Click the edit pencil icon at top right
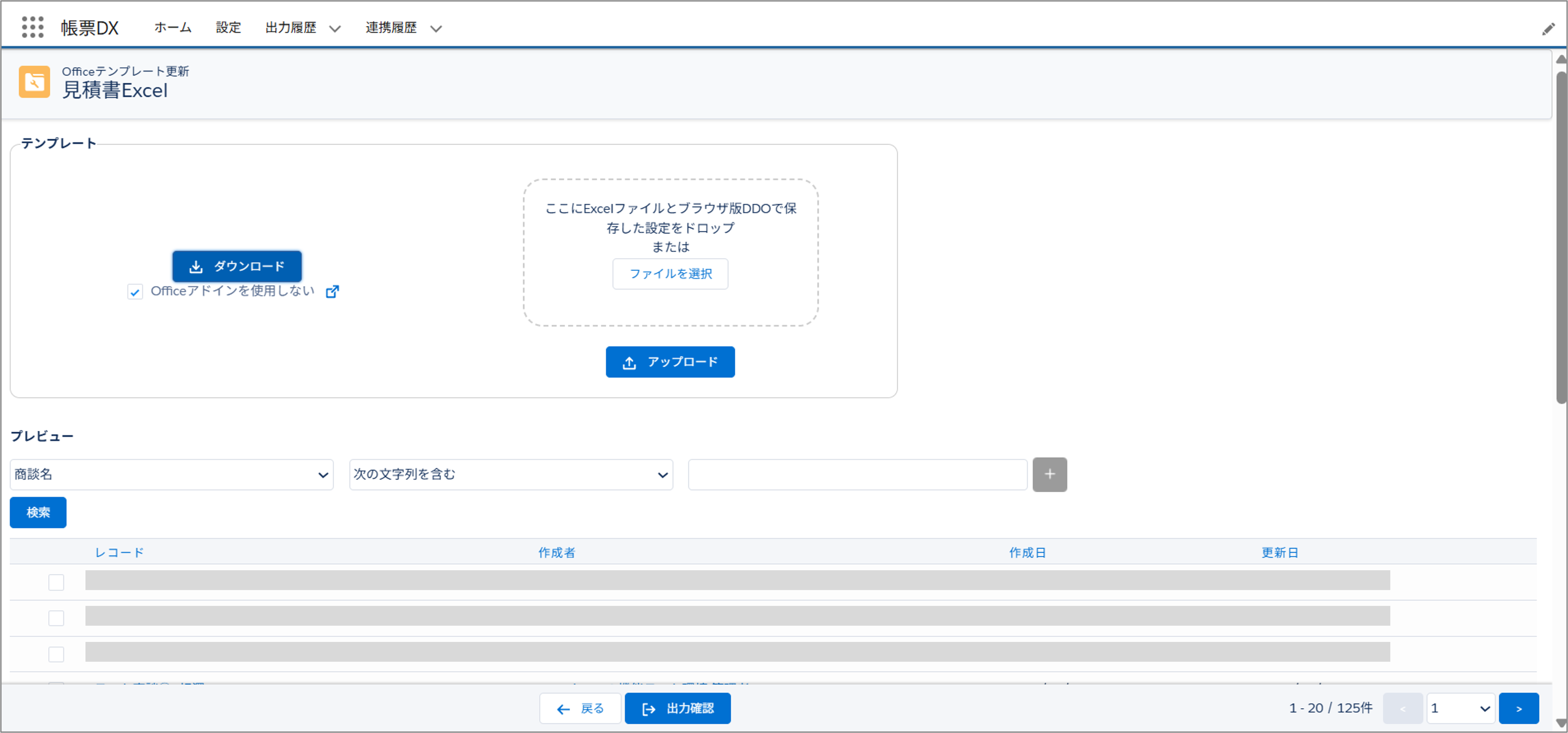1568x733 pixels. click(1548, 29)
